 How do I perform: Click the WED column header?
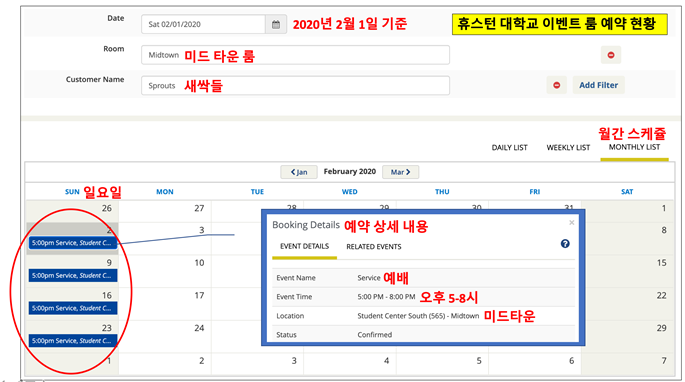click(349, 192)
